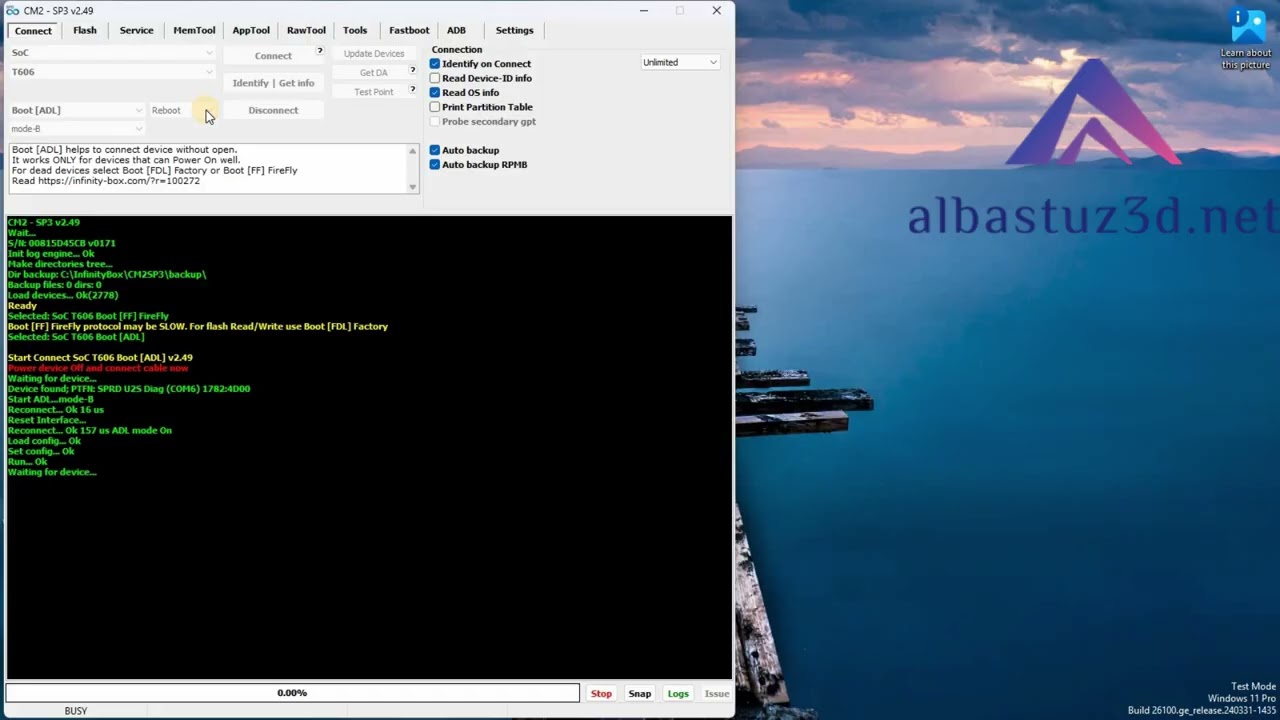Enable Read Device-ID info checkbox
1280x720 pixels.
click(435, 78)
